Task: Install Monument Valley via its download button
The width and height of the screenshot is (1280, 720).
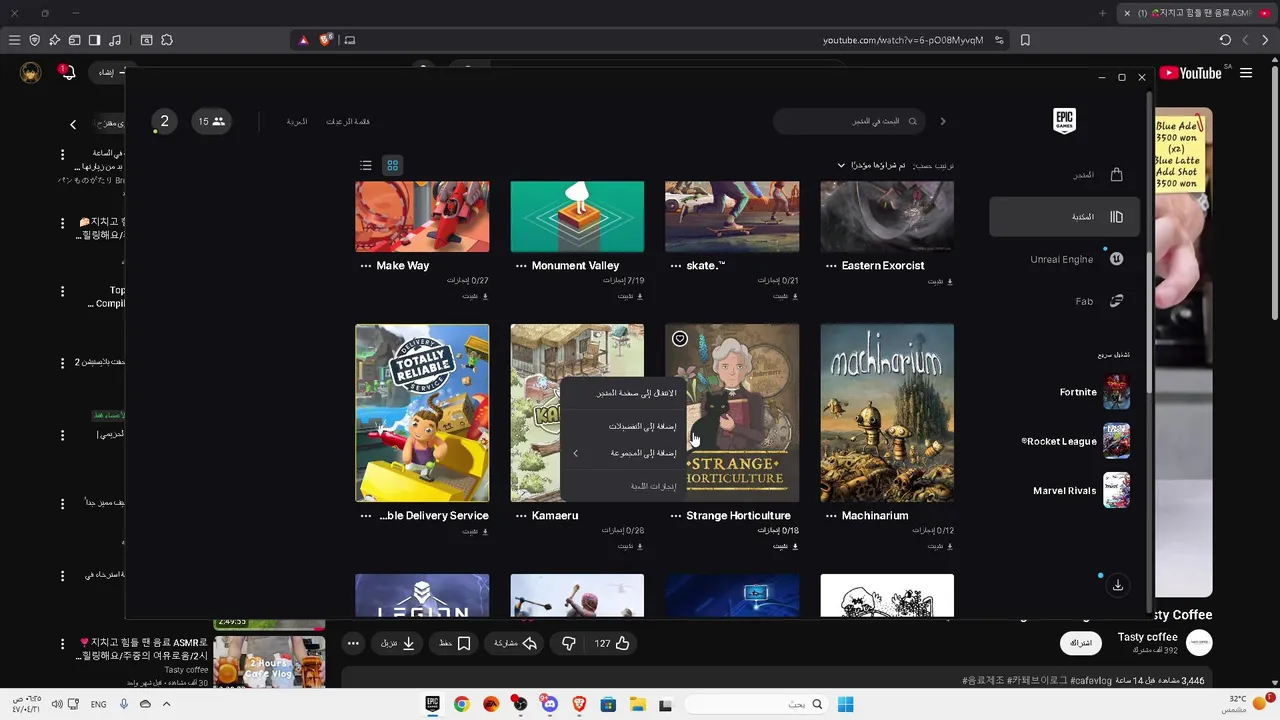Action: 630,296
